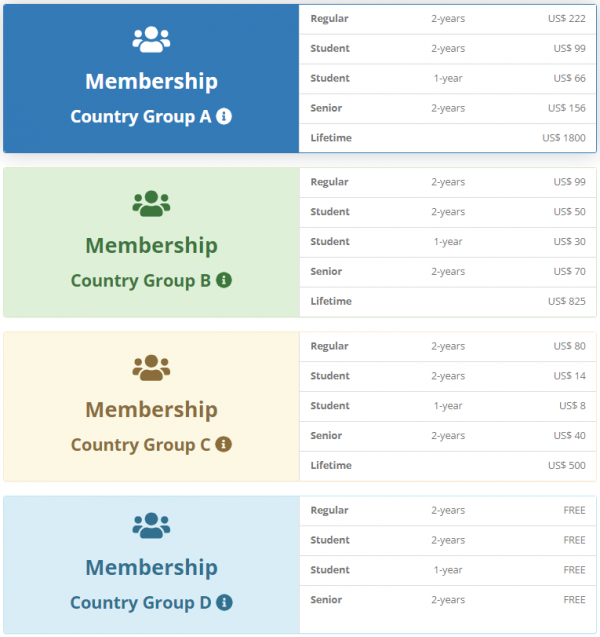Screen dimensions: 600x637
Task: Click the blue people icon in Group D
Action: 152,525
